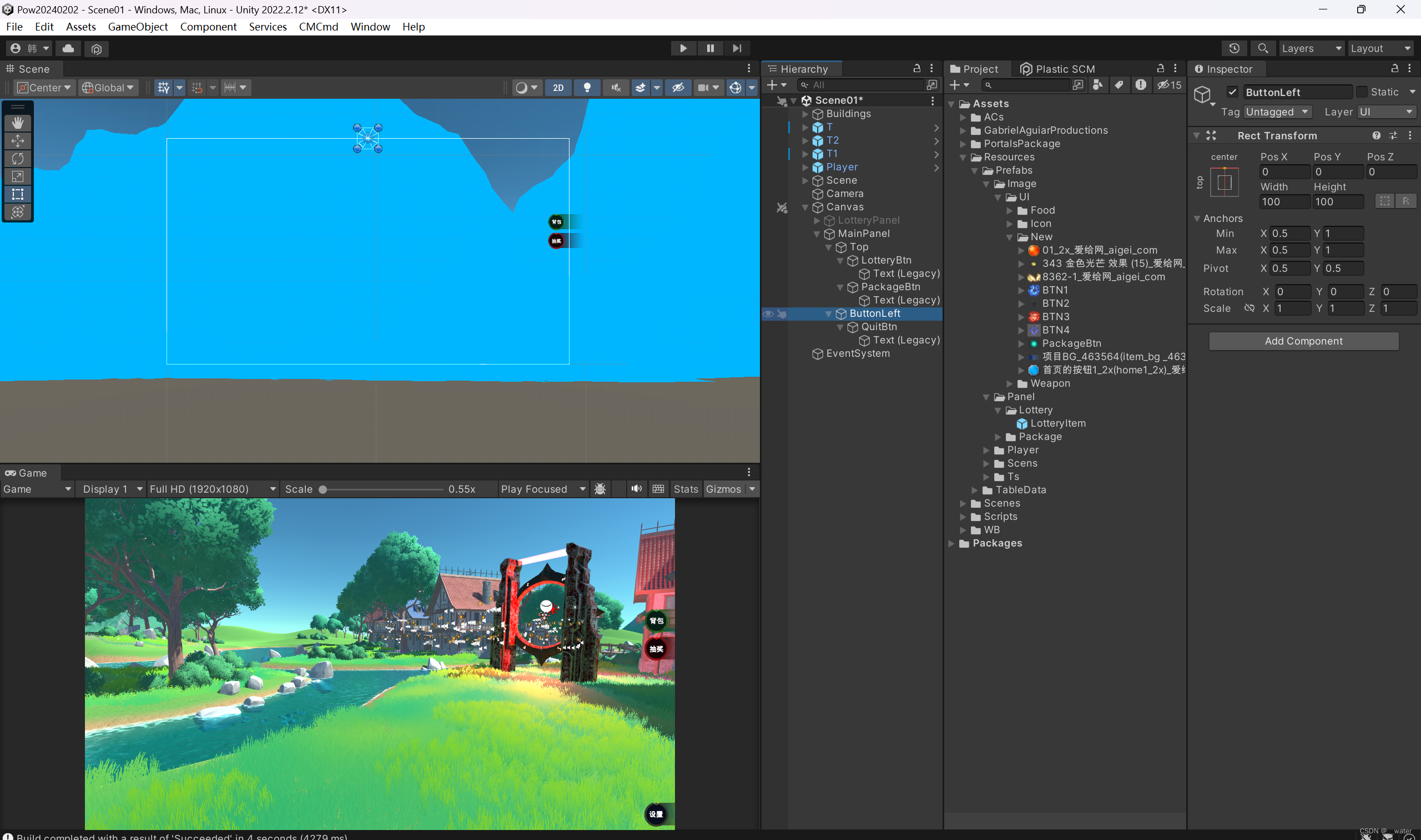Expand the Player object in the Hierarchy
This screenshot has height=840, width=1421.
click(x=804, y=167)
